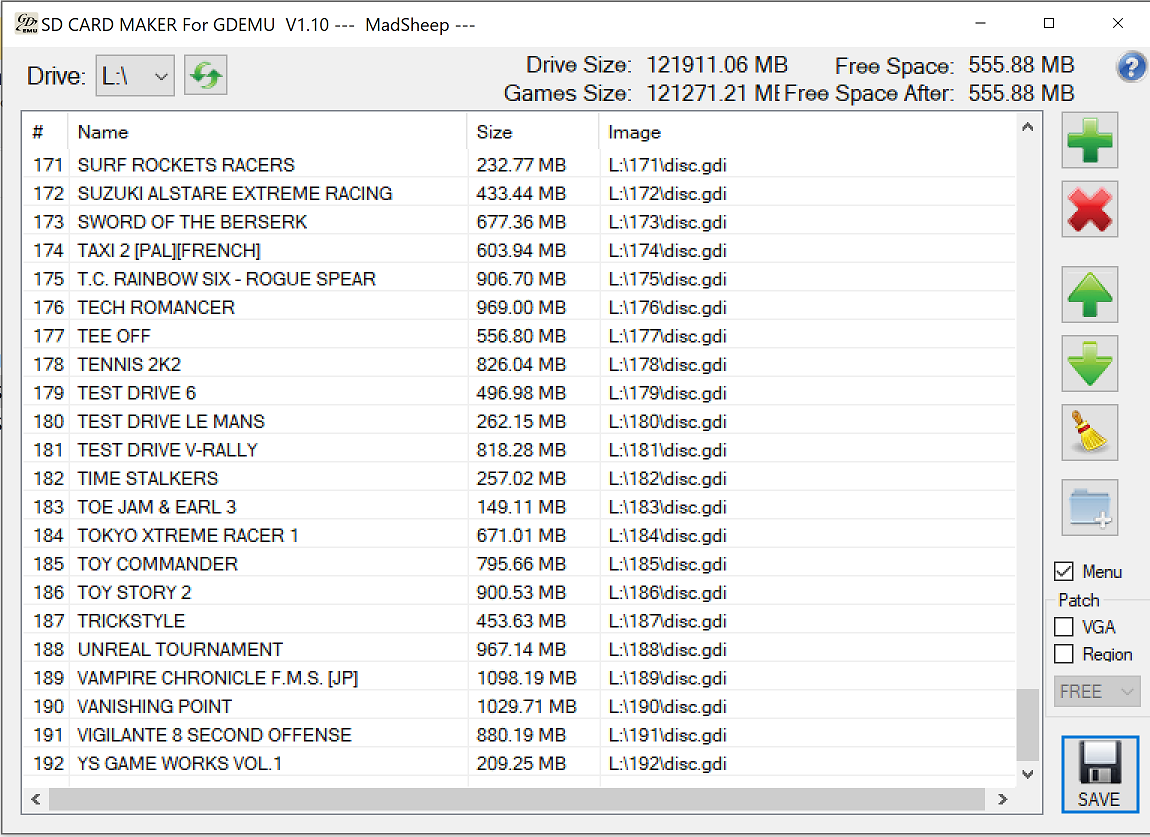Click the L:\192\disc.gdi image path
The width and height of the screenshot is (1150, 837).
(x=667, y=764)
